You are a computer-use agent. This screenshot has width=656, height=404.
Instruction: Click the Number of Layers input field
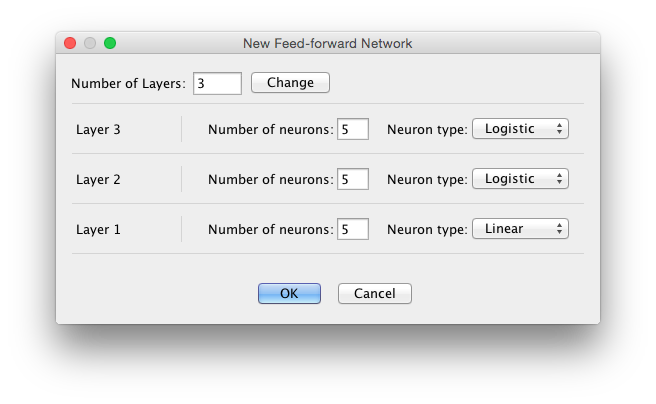coord(217,83)
